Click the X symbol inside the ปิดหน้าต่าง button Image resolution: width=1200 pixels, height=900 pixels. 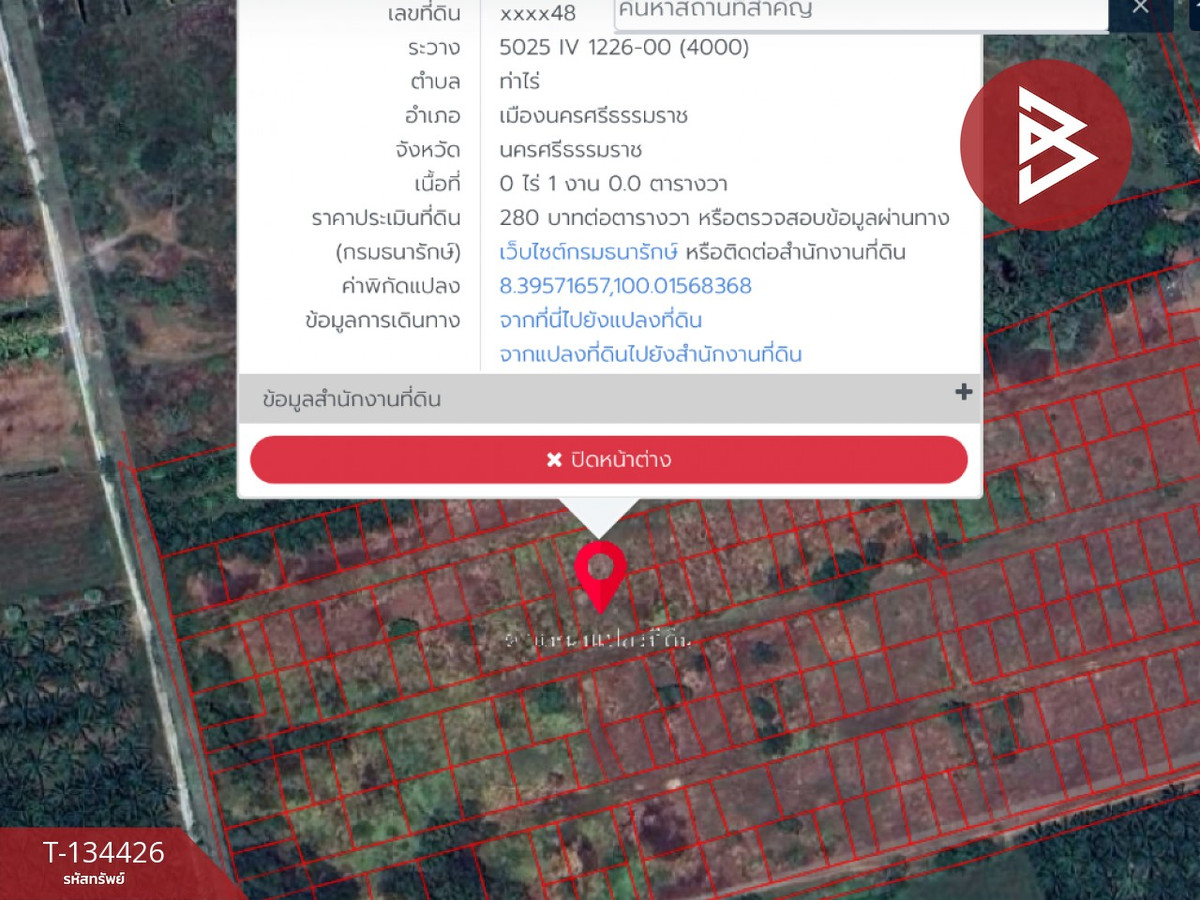pyautogui.click(x=554, y=460)
